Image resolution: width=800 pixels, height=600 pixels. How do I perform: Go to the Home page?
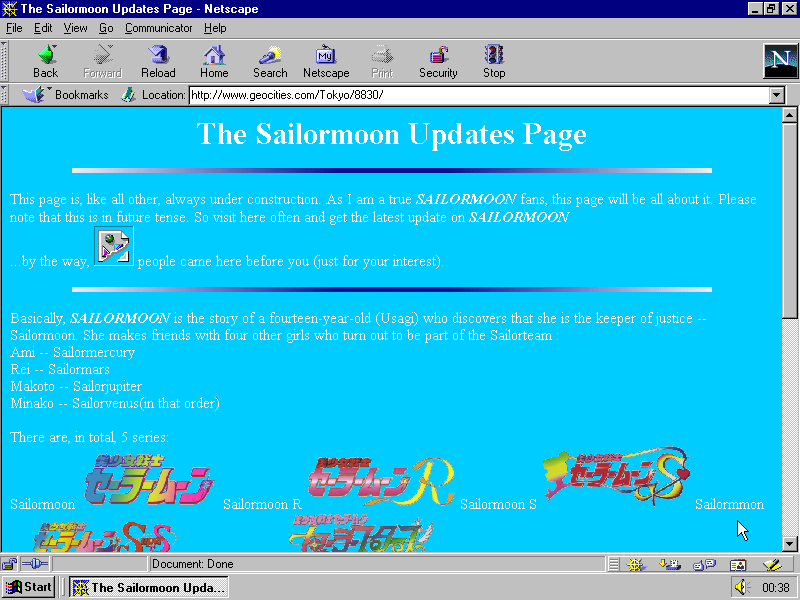(x=214, y=61)
